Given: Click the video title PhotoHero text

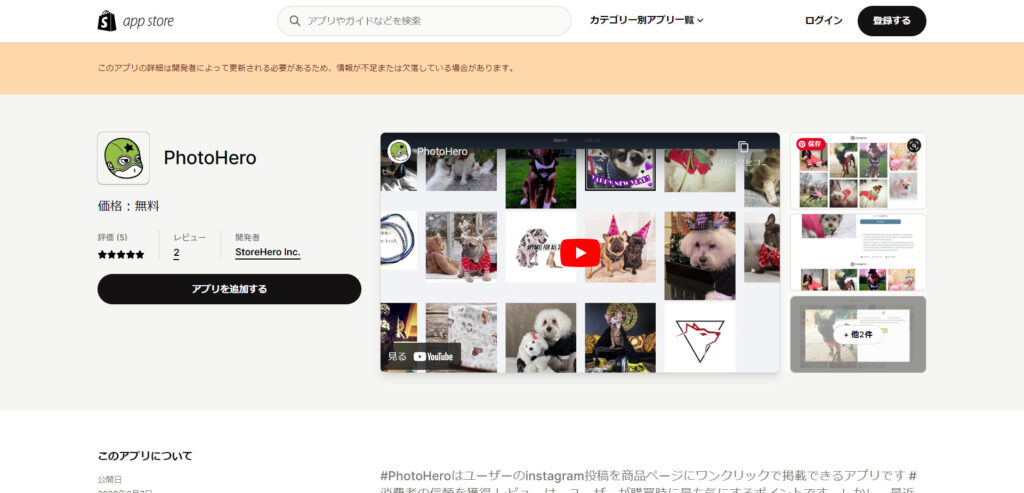Looking at the screenshot, I should pos(442,151).
